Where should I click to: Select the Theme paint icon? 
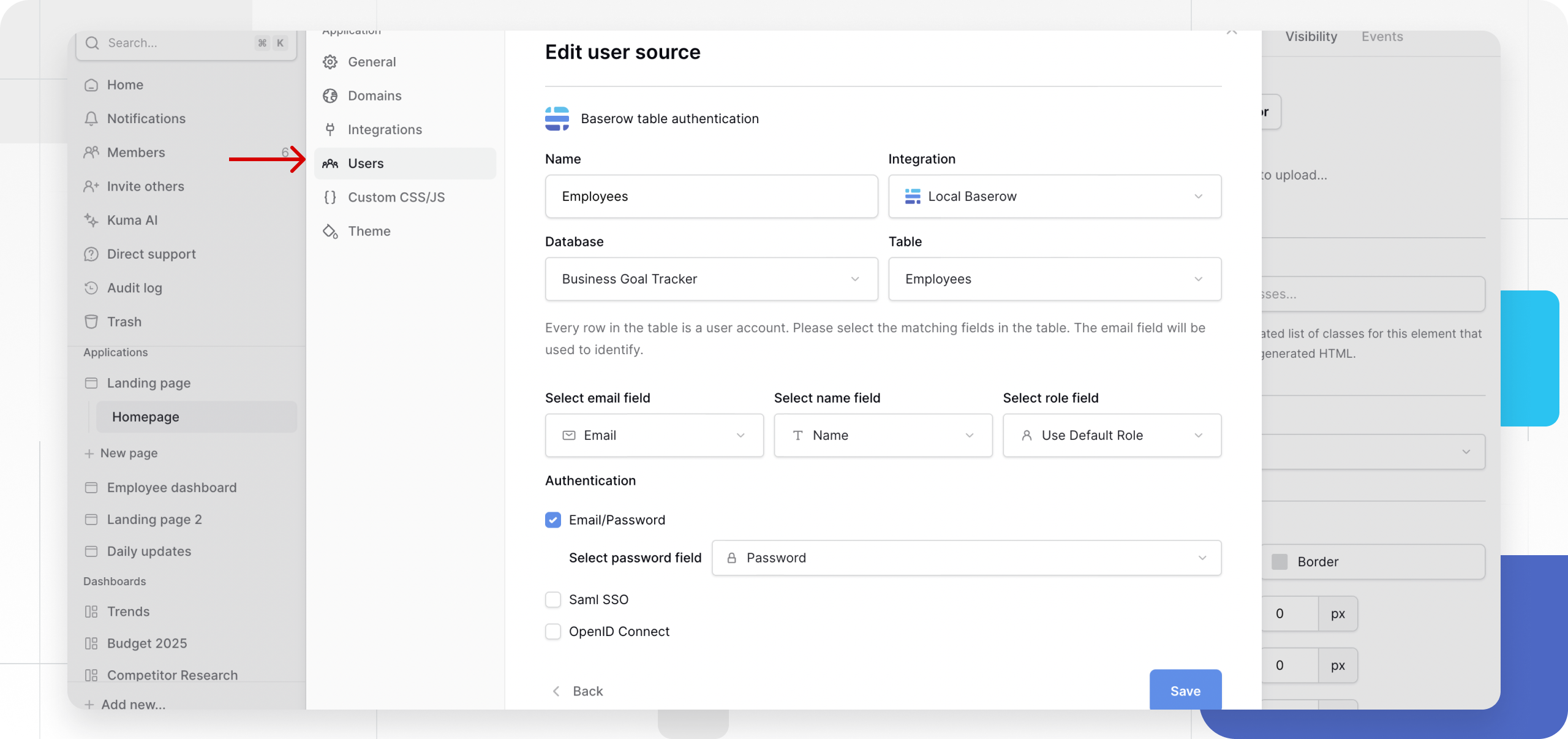330,231
